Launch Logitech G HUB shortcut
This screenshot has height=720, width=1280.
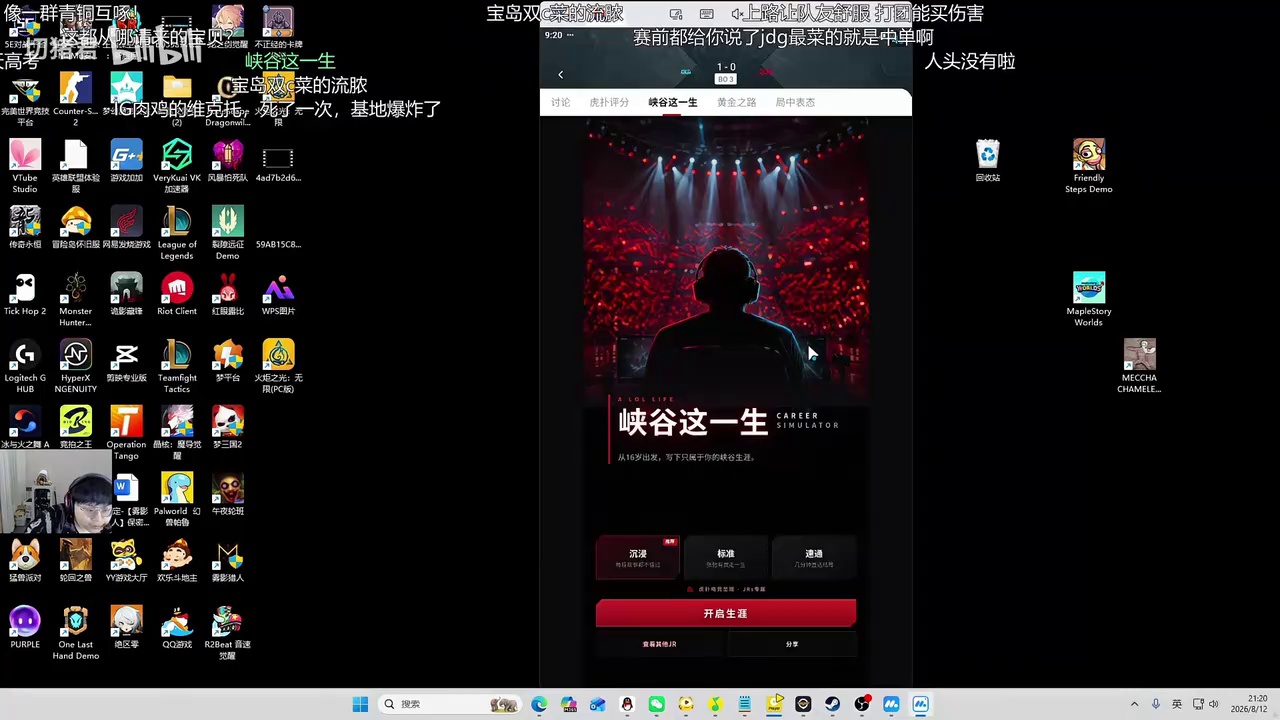pyautogui.click(x=25, y=366)
